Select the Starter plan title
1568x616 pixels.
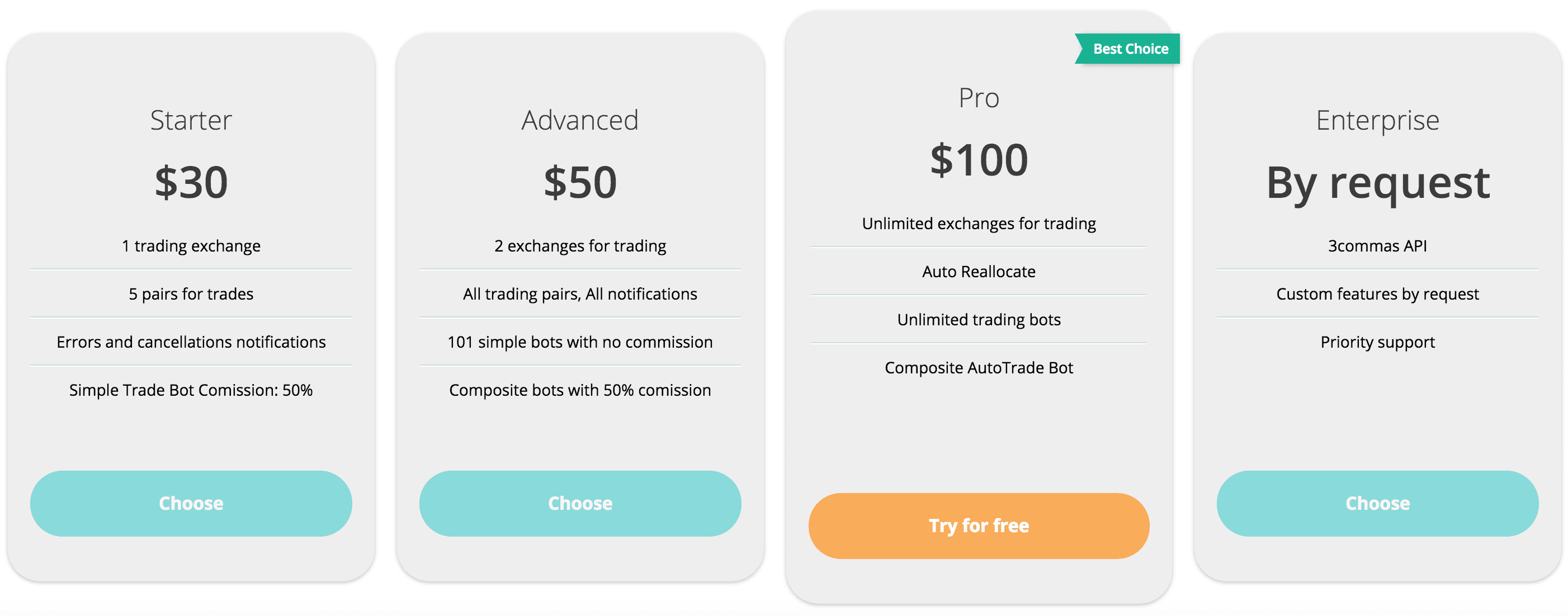click(191, 120)
